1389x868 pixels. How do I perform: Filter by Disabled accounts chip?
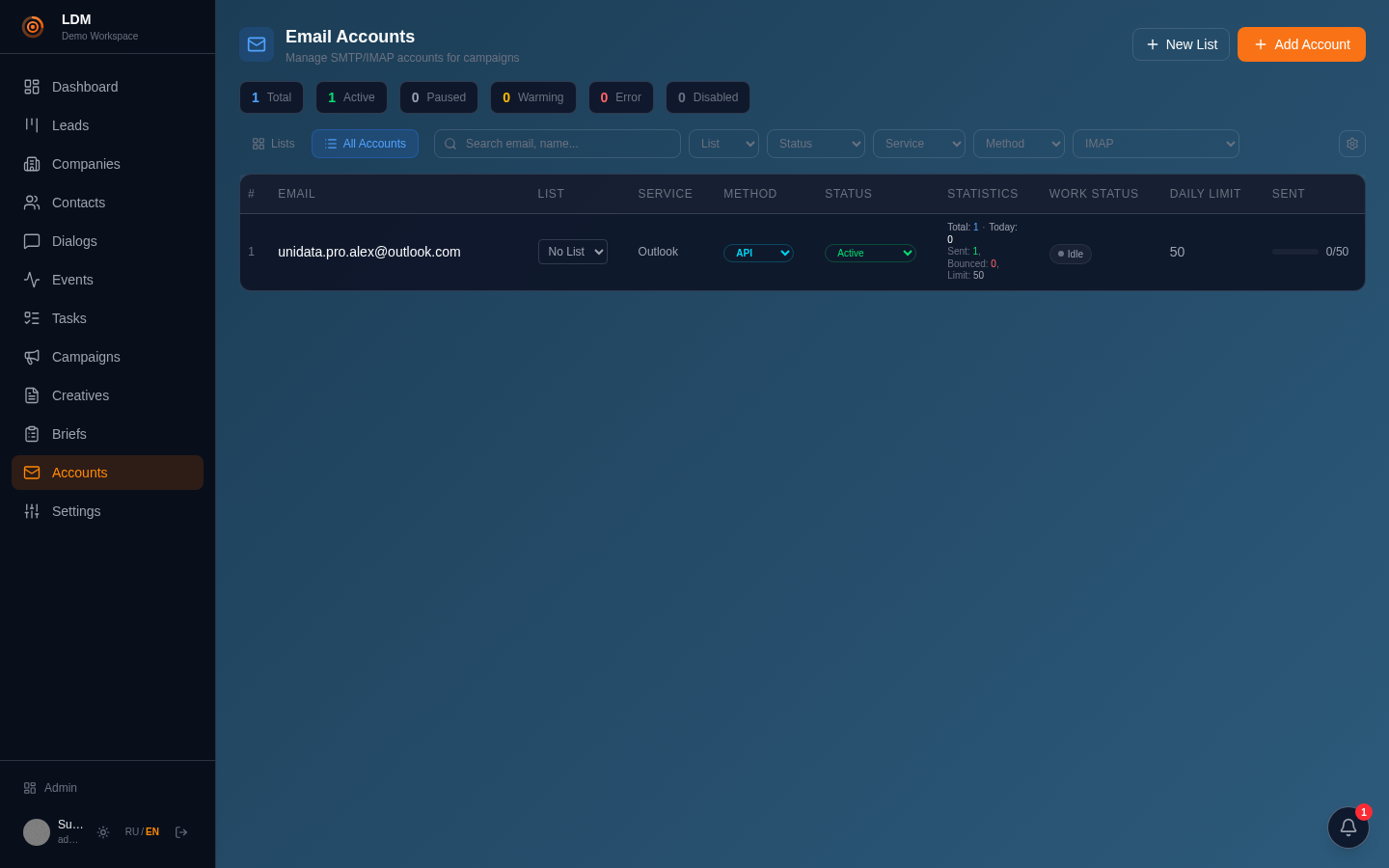(x=708, y=97)
